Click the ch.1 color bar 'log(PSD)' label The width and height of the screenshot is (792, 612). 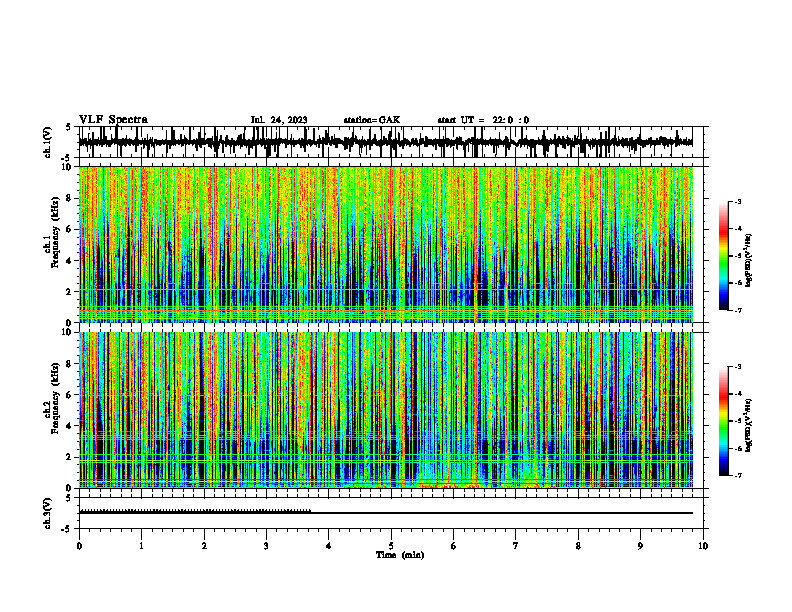pyautogui.click(x=749, y=261)
